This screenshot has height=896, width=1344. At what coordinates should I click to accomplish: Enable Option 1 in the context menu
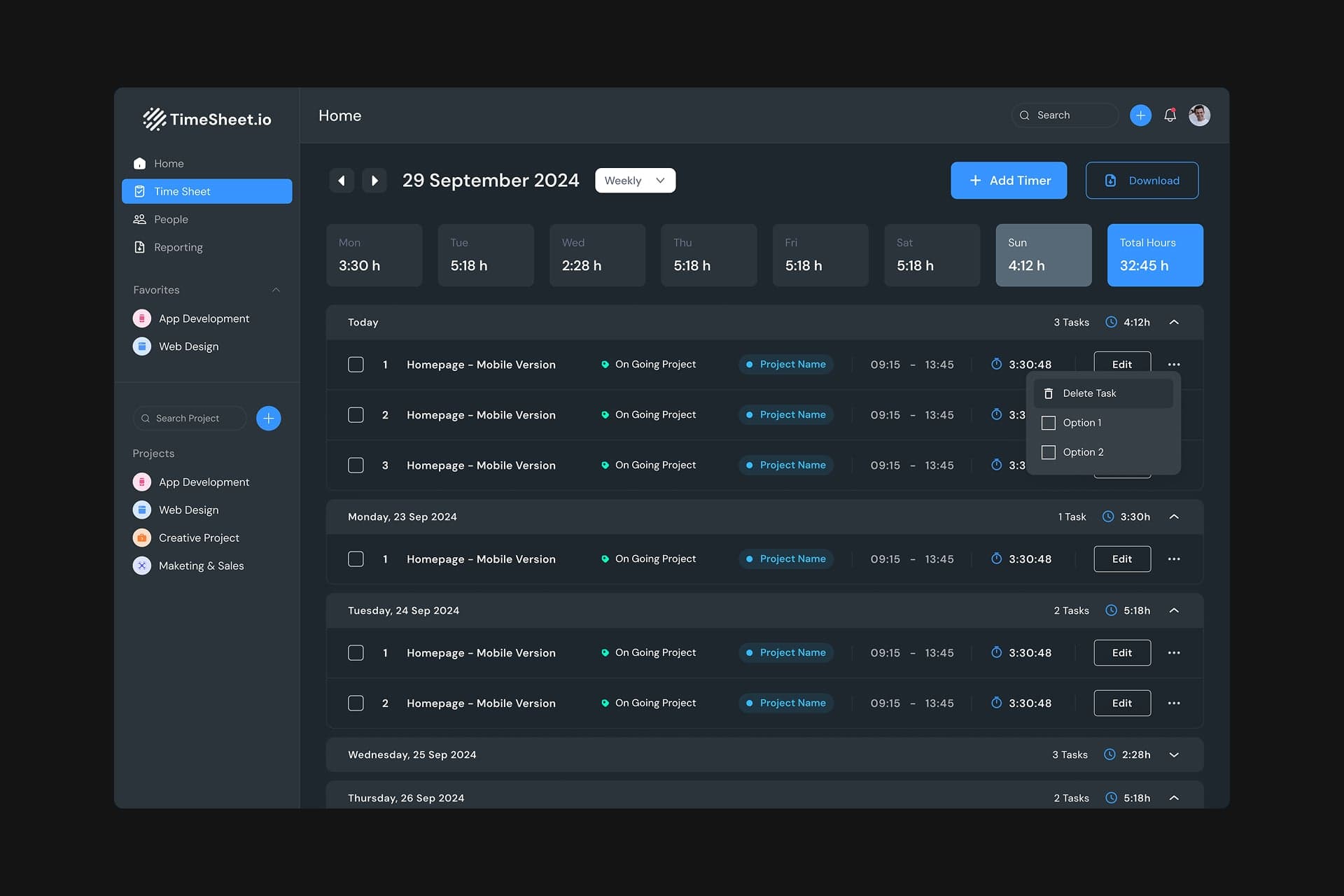pyautogui.click(x=1048, y=423)
